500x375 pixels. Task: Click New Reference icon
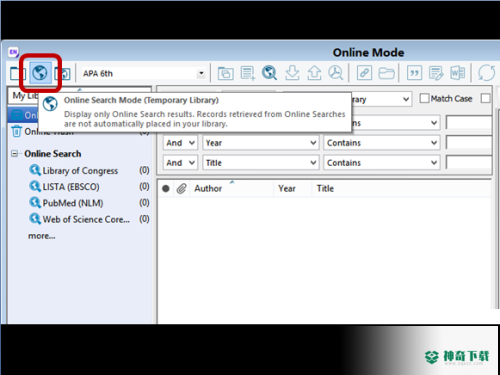coord(248,73)
